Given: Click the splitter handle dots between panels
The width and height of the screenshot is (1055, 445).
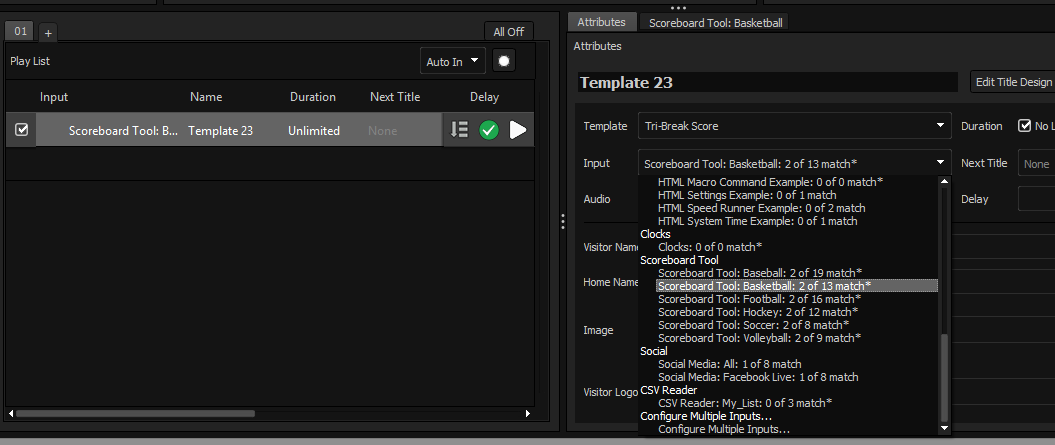Looking at the screenshot, I should point(562,221).
